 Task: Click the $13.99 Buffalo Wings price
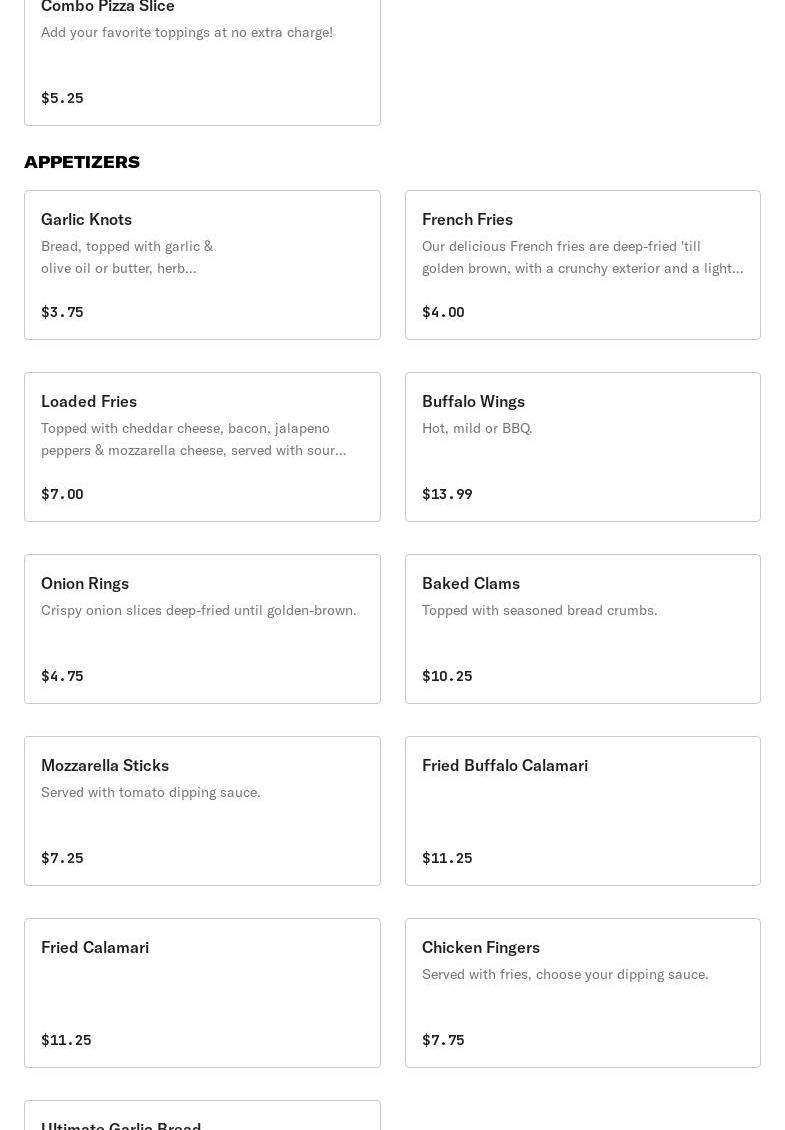pyautogui.click(x=447, y=494)
